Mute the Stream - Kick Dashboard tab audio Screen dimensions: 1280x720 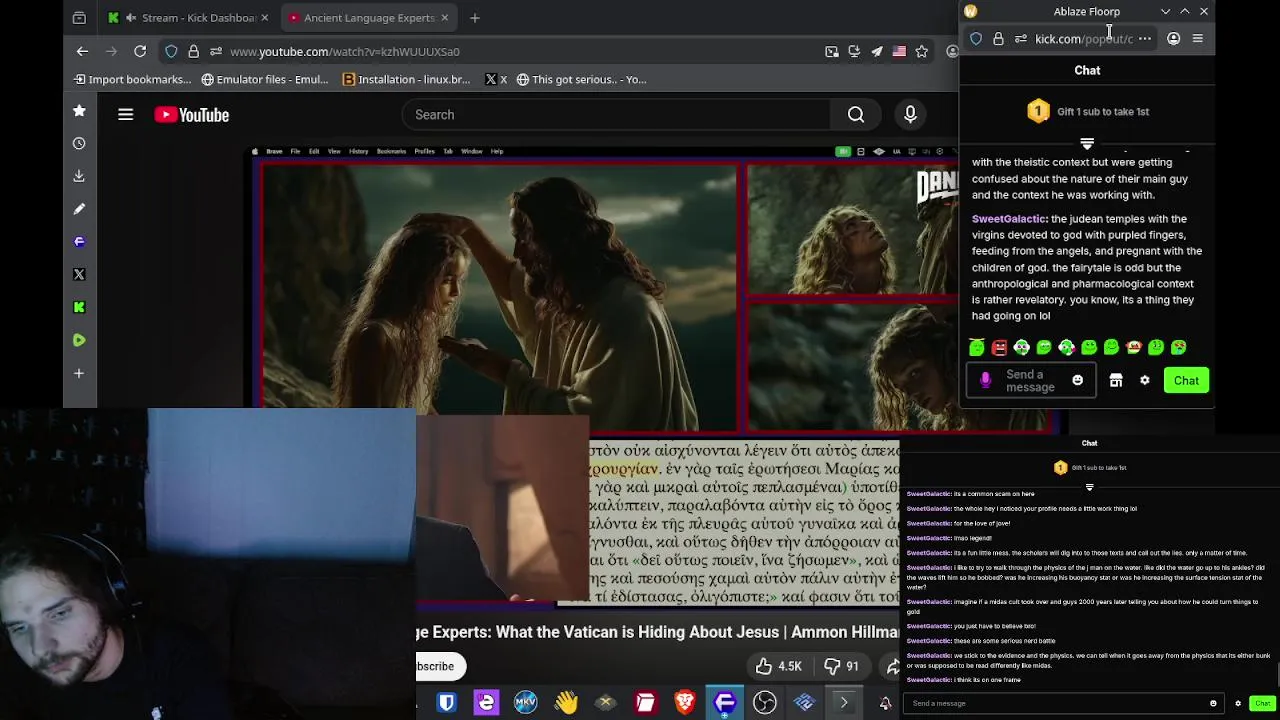131,17
